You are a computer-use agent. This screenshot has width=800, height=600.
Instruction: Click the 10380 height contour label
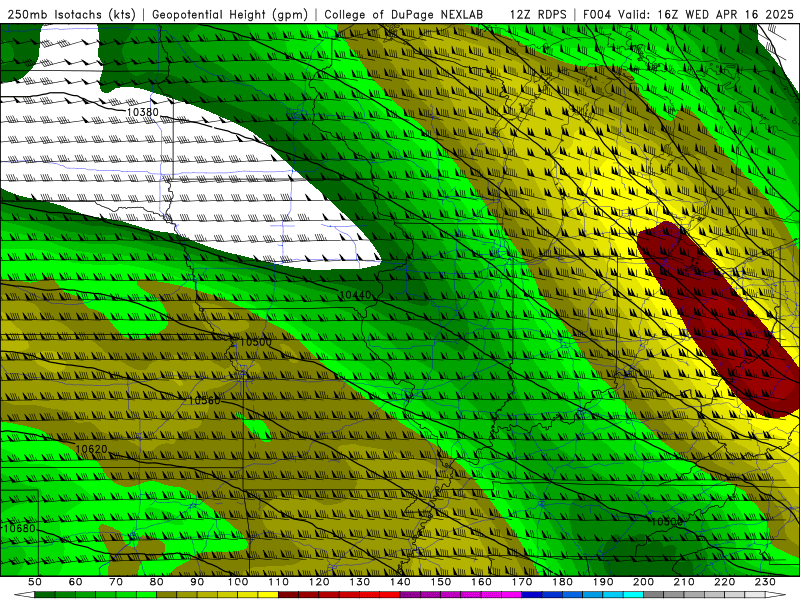142,112
